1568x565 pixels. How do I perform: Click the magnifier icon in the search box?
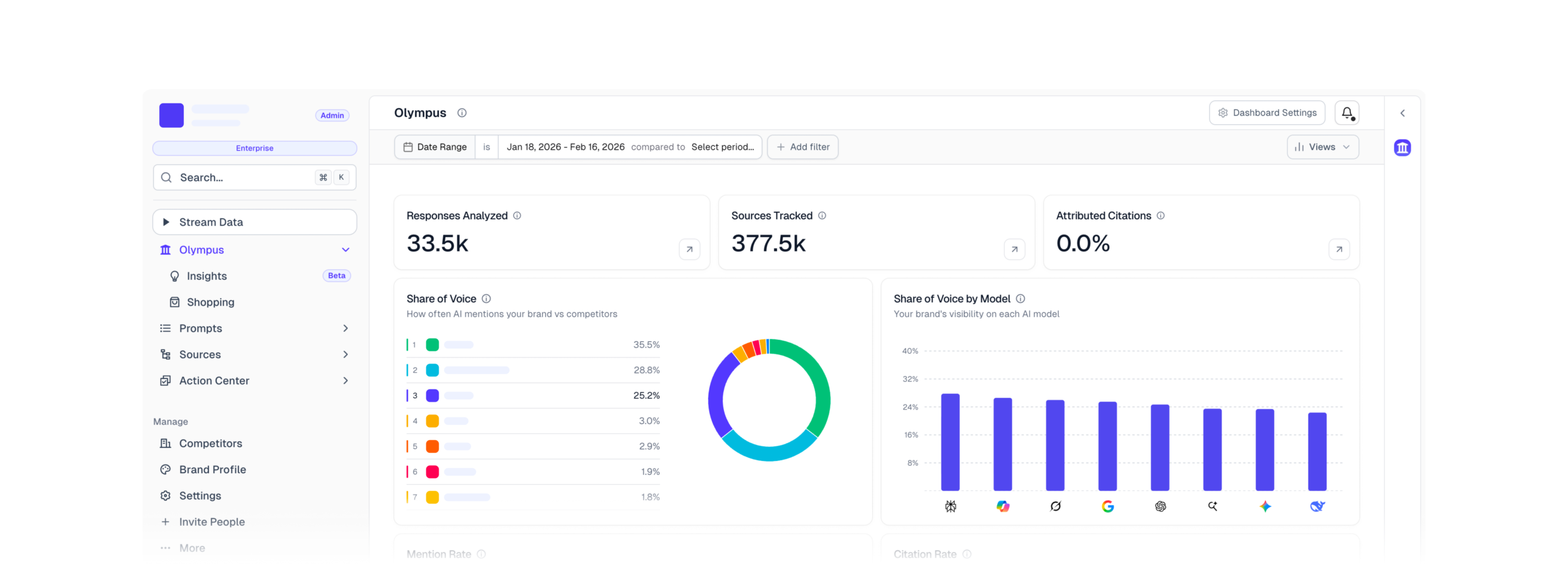coord(166,178)
